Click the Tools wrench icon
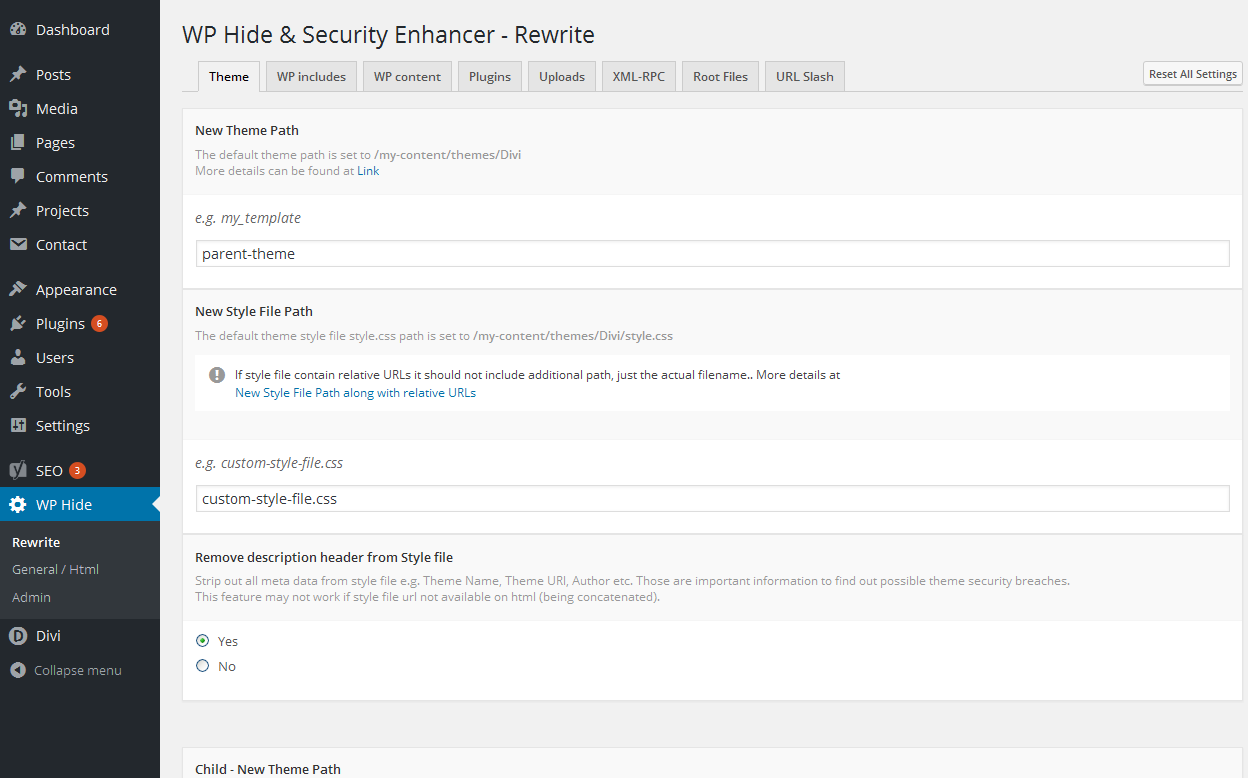The height and width of the screenshot is (778, 1248). (18, 392)
